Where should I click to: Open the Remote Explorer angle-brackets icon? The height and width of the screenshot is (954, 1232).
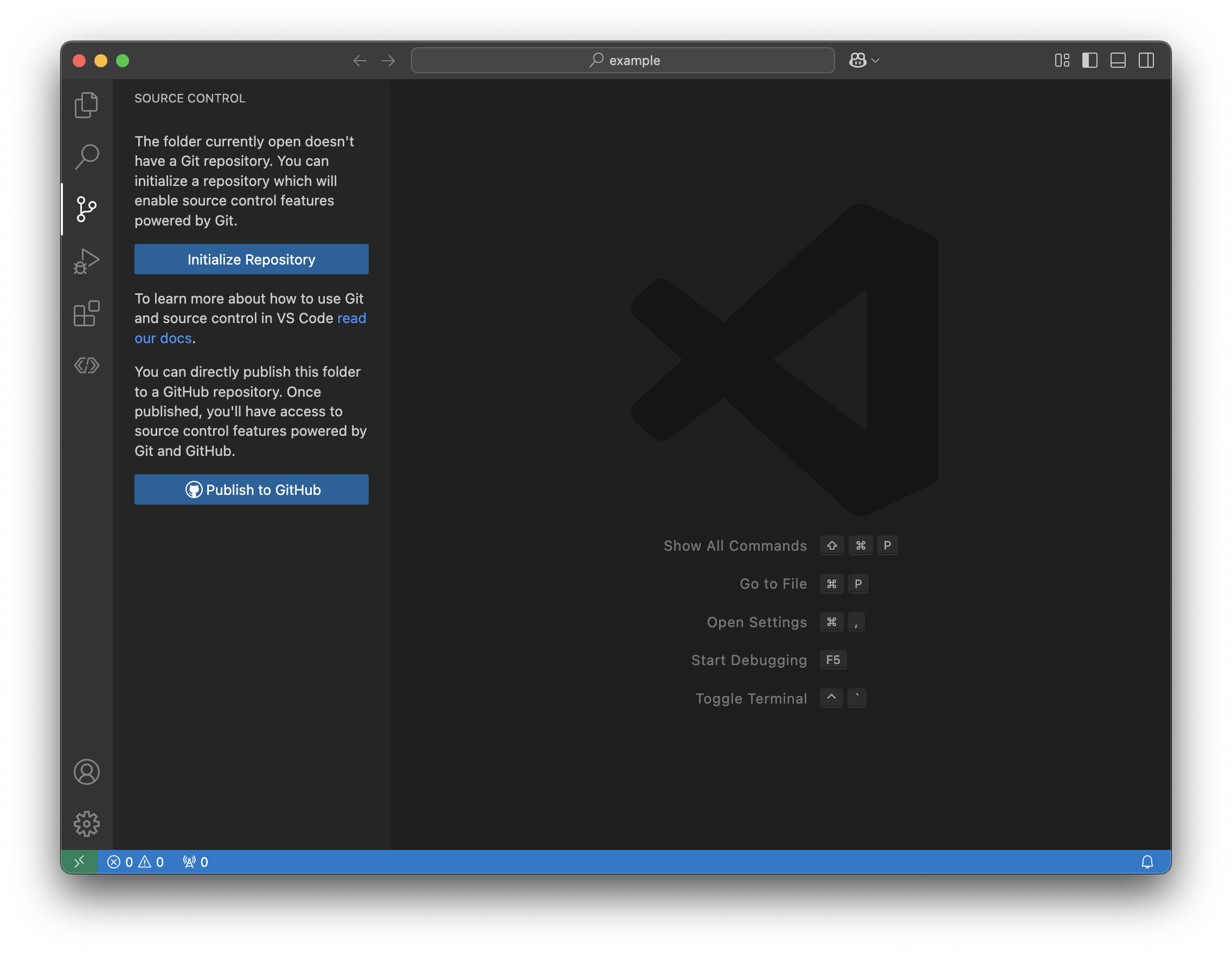[x=86, y=365]
